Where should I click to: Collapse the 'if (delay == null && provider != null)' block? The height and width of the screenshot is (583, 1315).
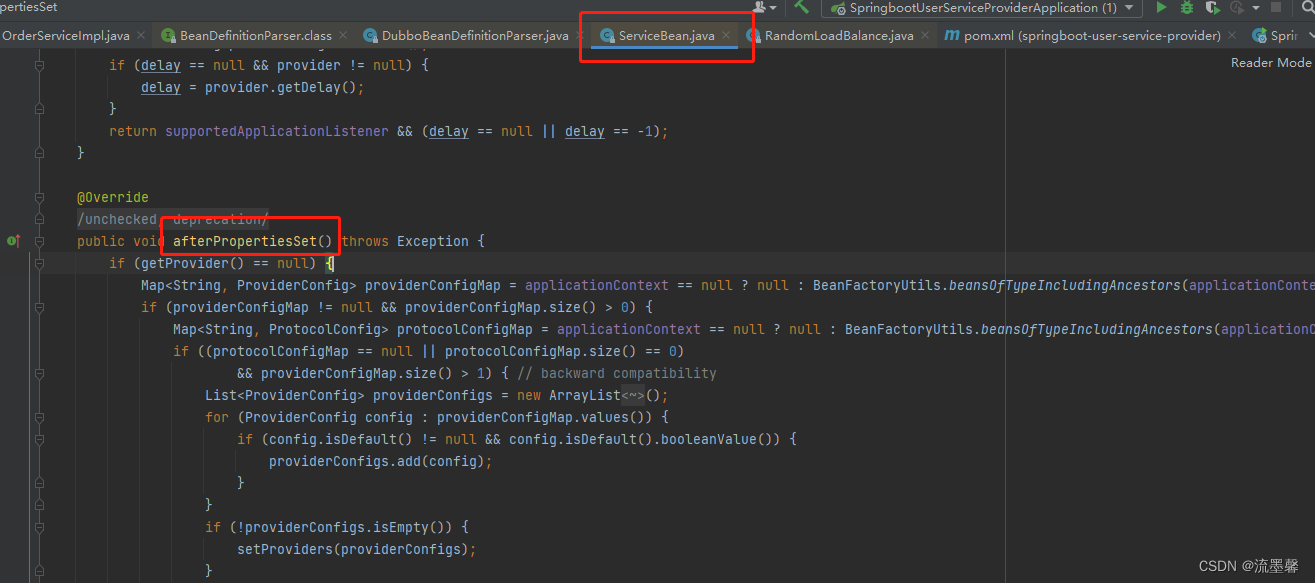tap(39, 66)
